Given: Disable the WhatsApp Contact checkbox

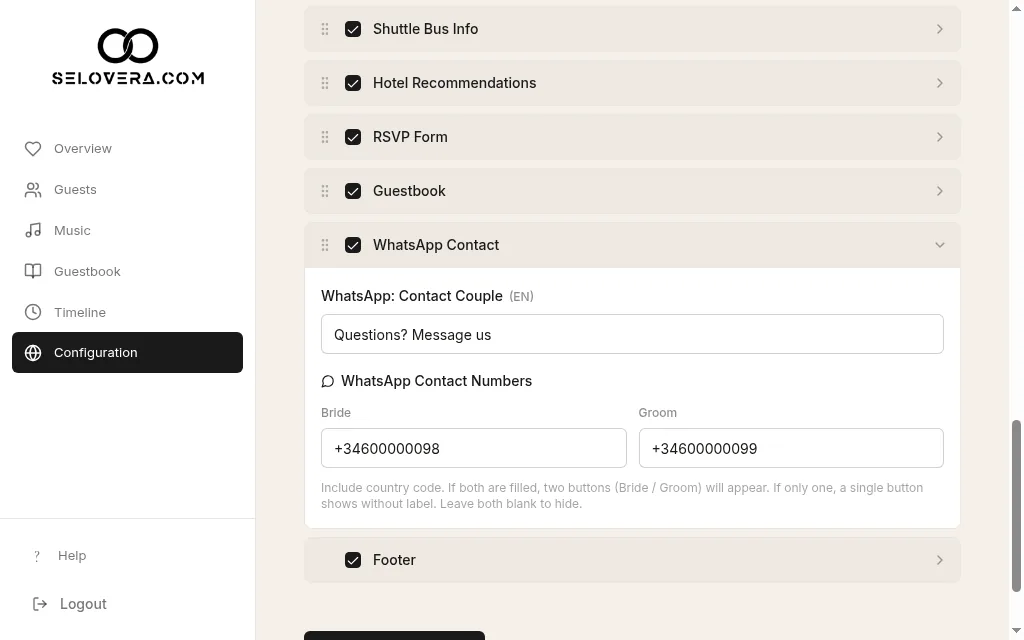Looking at the screenshot, I should pos(353,245).
